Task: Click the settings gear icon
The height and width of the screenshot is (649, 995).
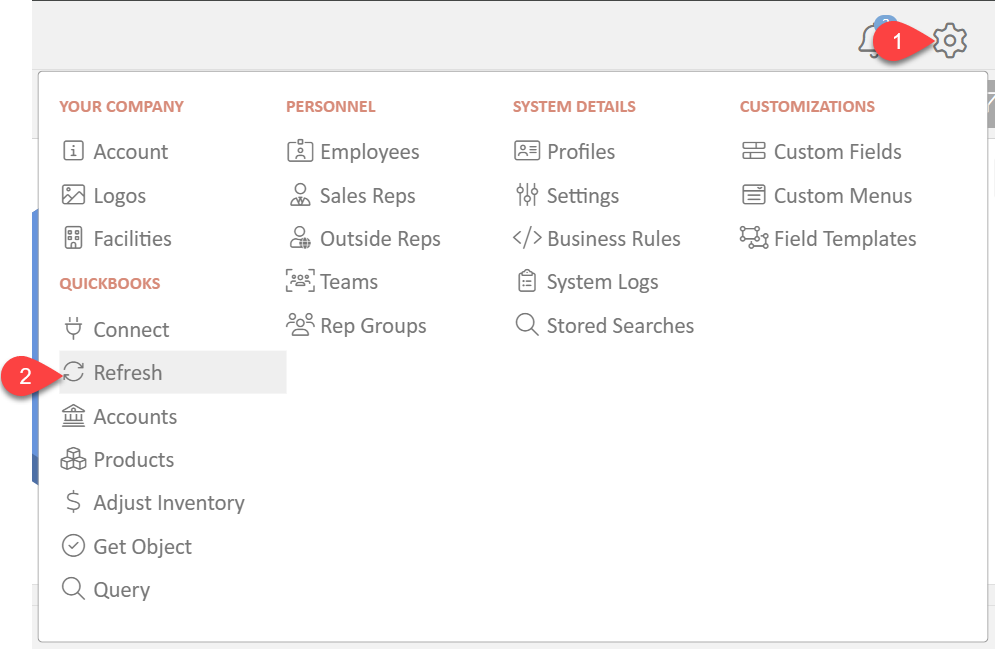Action: pyautogui.click(x=949, y=41)
